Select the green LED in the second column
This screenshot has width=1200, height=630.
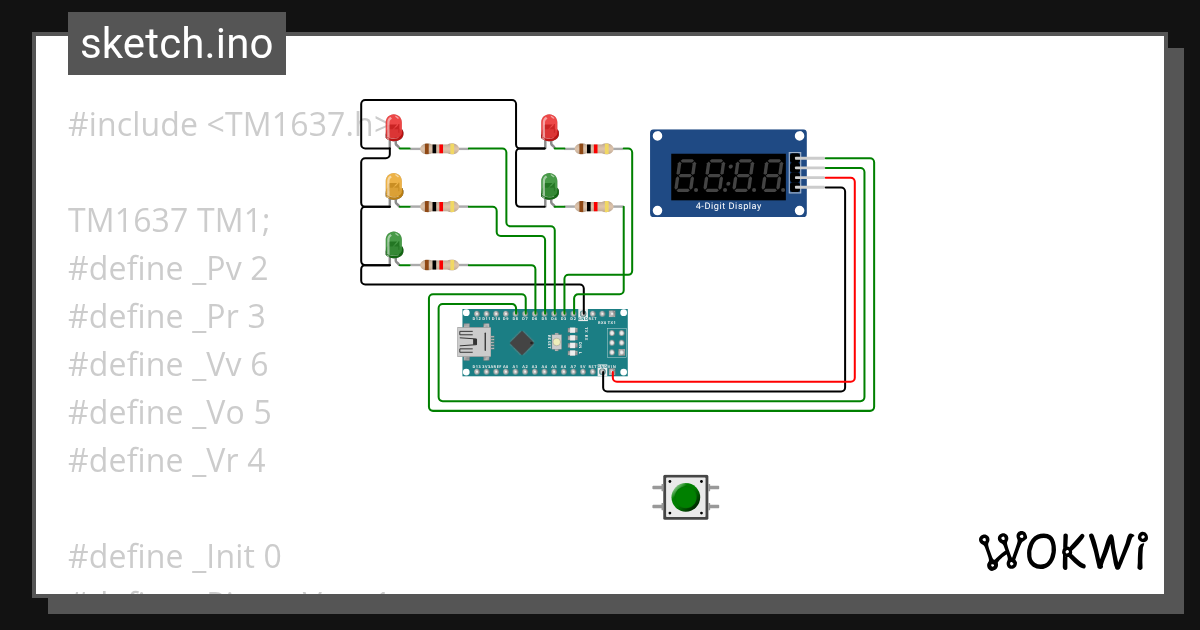(549, 185)
